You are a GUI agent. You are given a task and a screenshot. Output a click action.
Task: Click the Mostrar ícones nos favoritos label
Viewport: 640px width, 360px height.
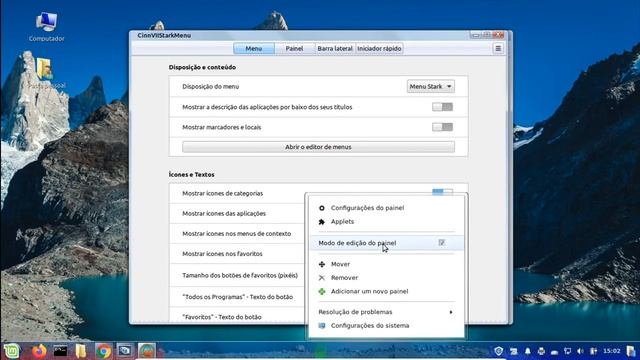222,253
